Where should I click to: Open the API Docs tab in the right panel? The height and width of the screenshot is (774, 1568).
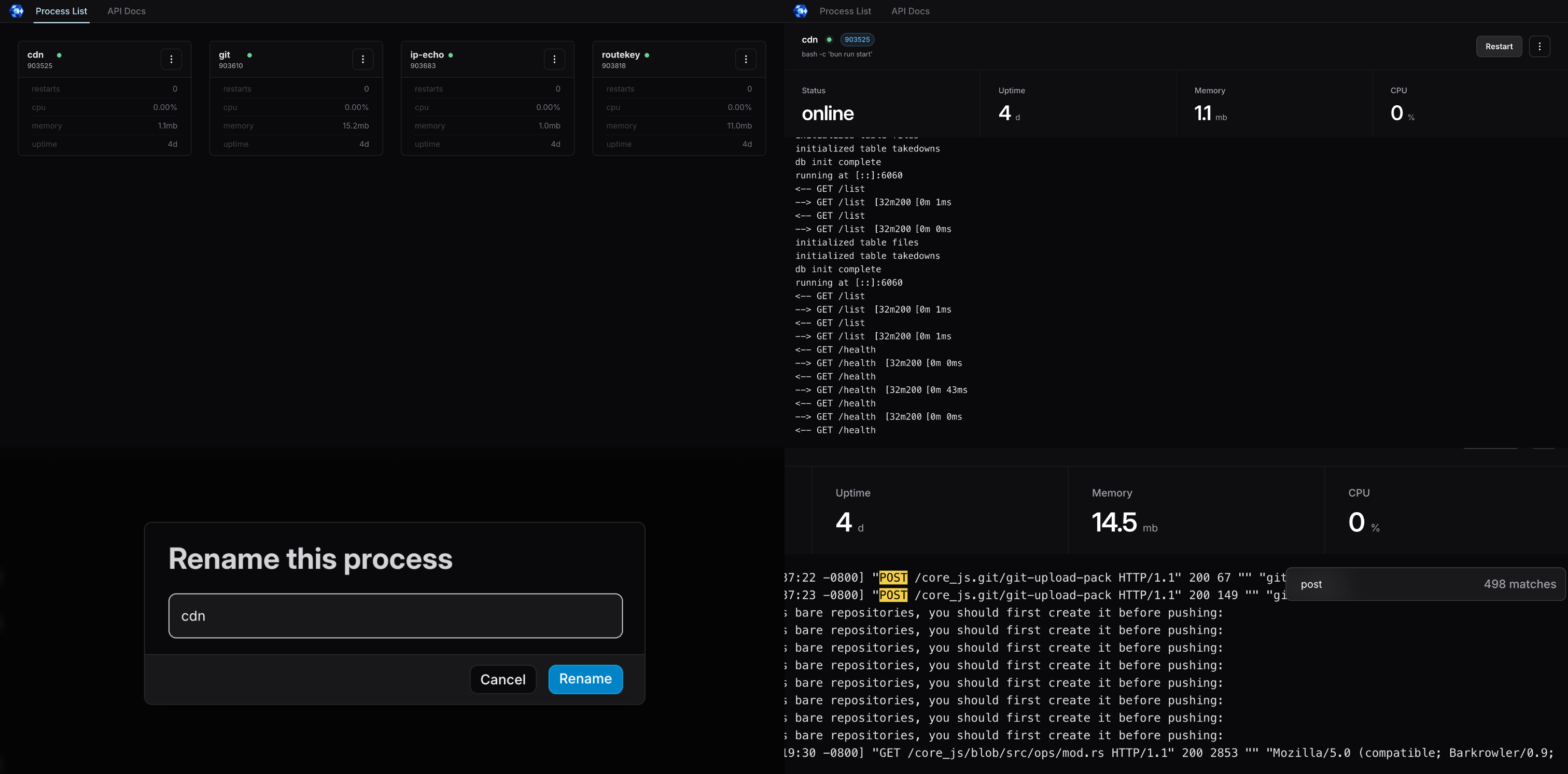910,11
